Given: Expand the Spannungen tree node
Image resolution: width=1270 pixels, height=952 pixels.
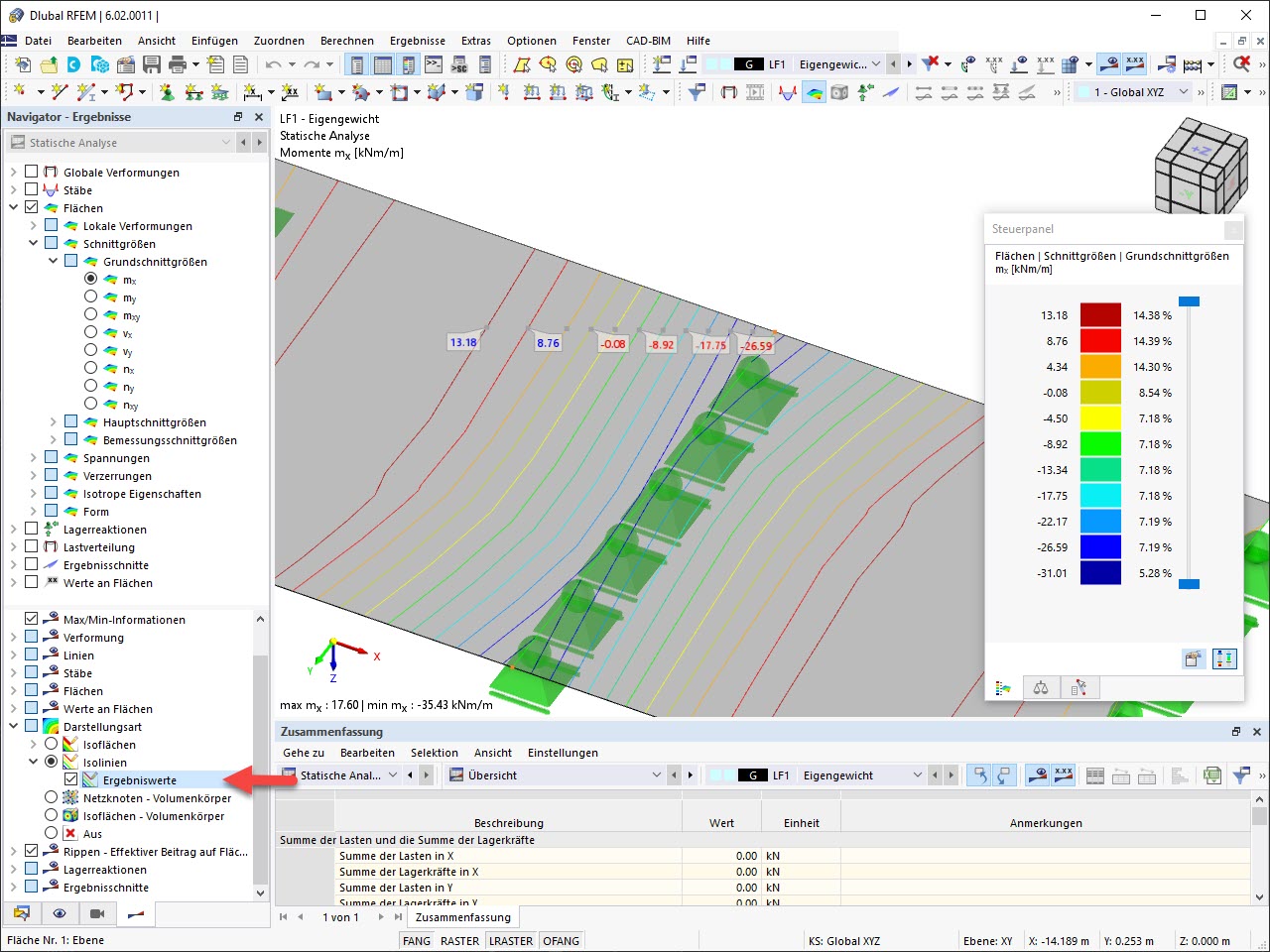Looking at the screenshot, I should tap(34, 458).
